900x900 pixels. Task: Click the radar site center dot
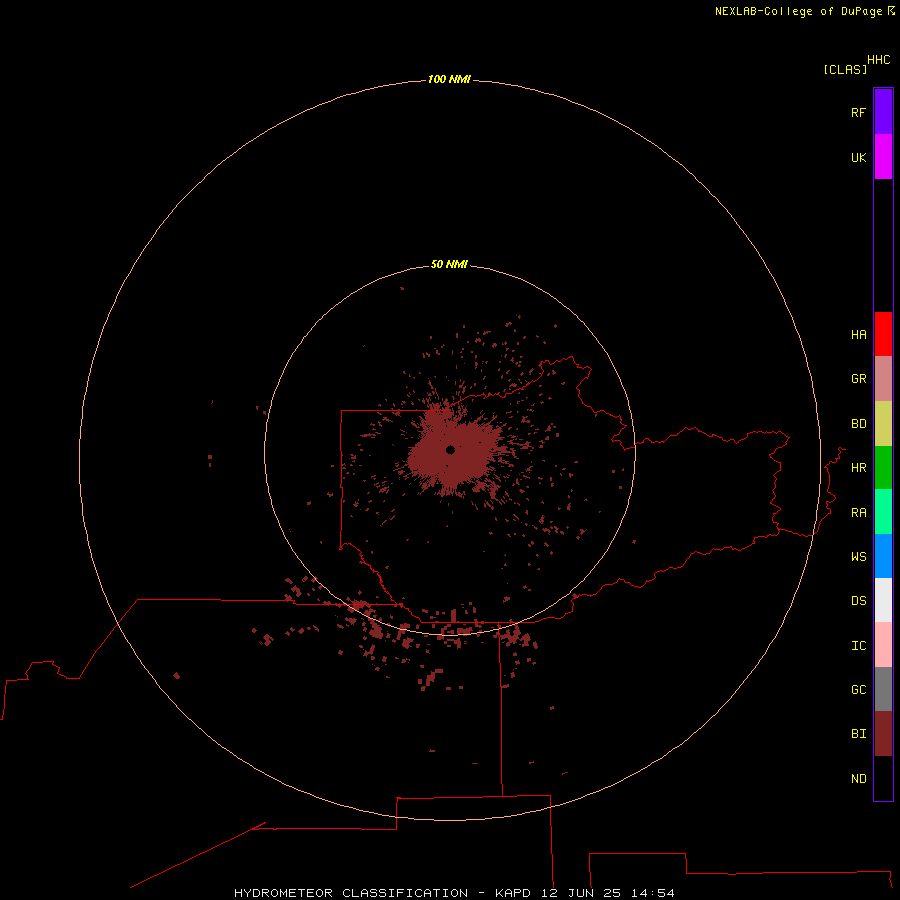coord(451,450)
